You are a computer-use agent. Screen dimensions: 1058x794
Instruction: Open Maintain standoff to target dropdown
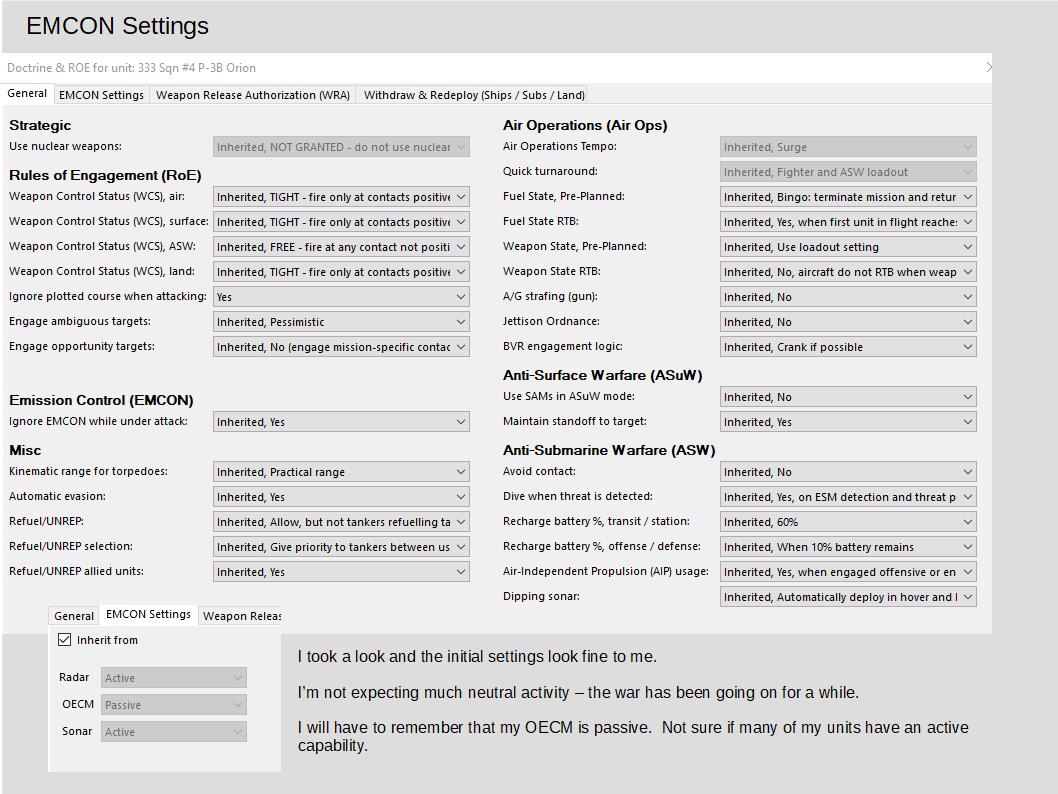tap(848, 422)
